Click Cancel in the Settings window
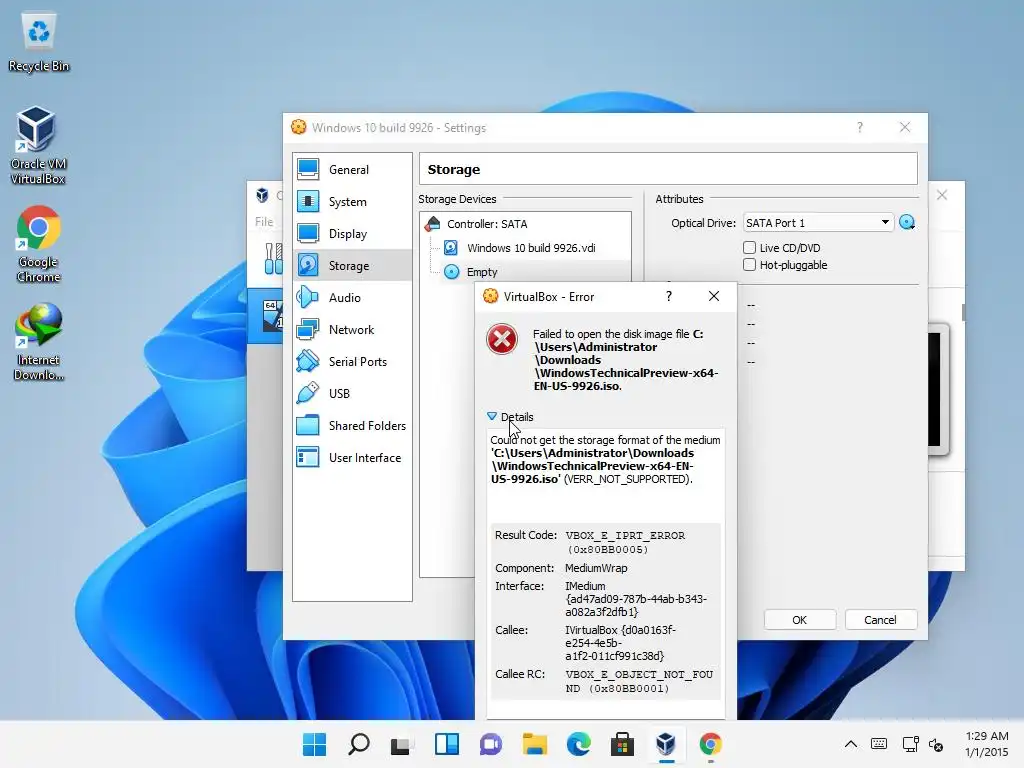Image resolution: width=1024 pixels, height=768 pixels. click(x=880, y=620)
